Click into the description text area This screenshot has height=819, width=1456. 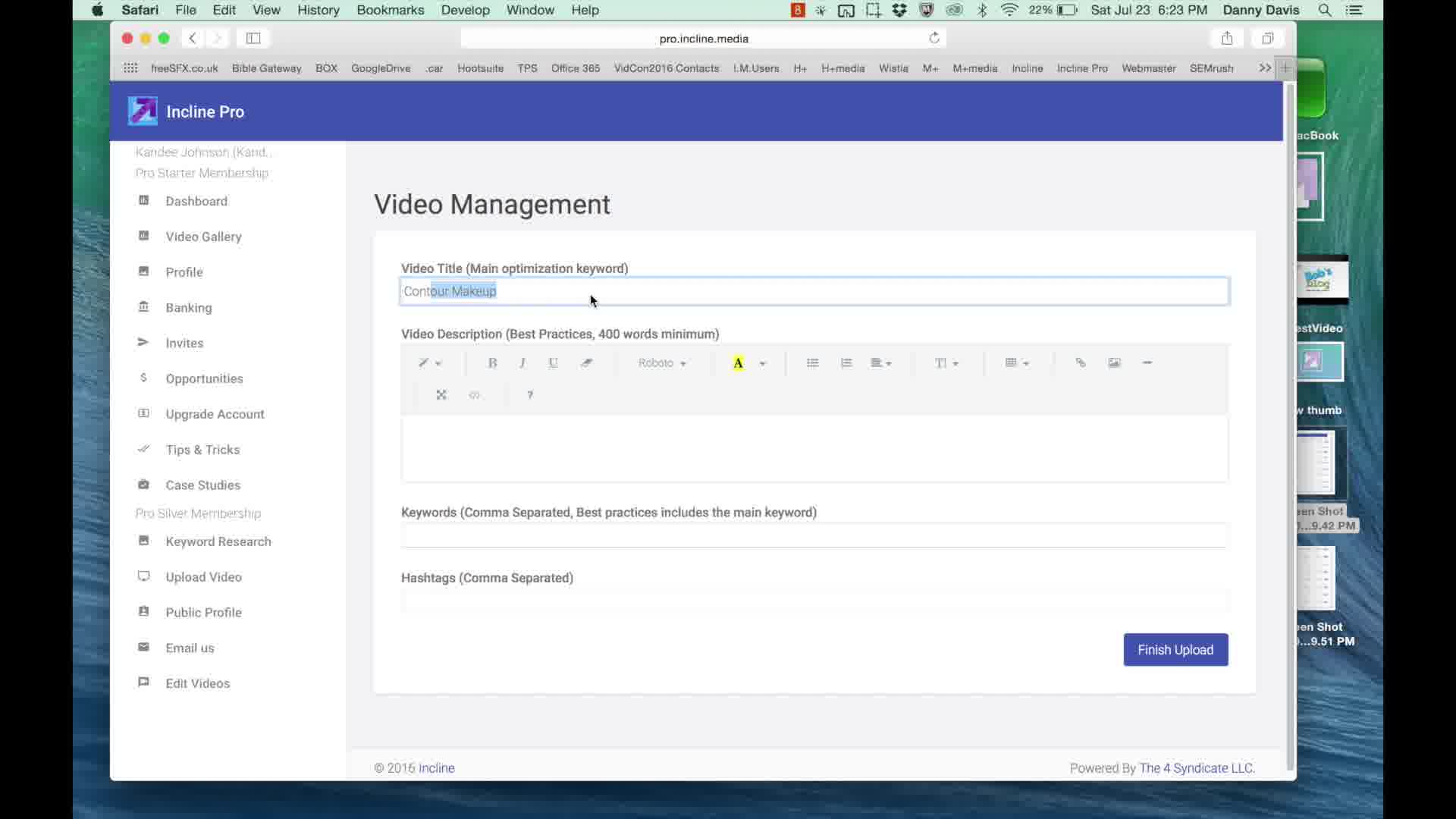(814, 448)
